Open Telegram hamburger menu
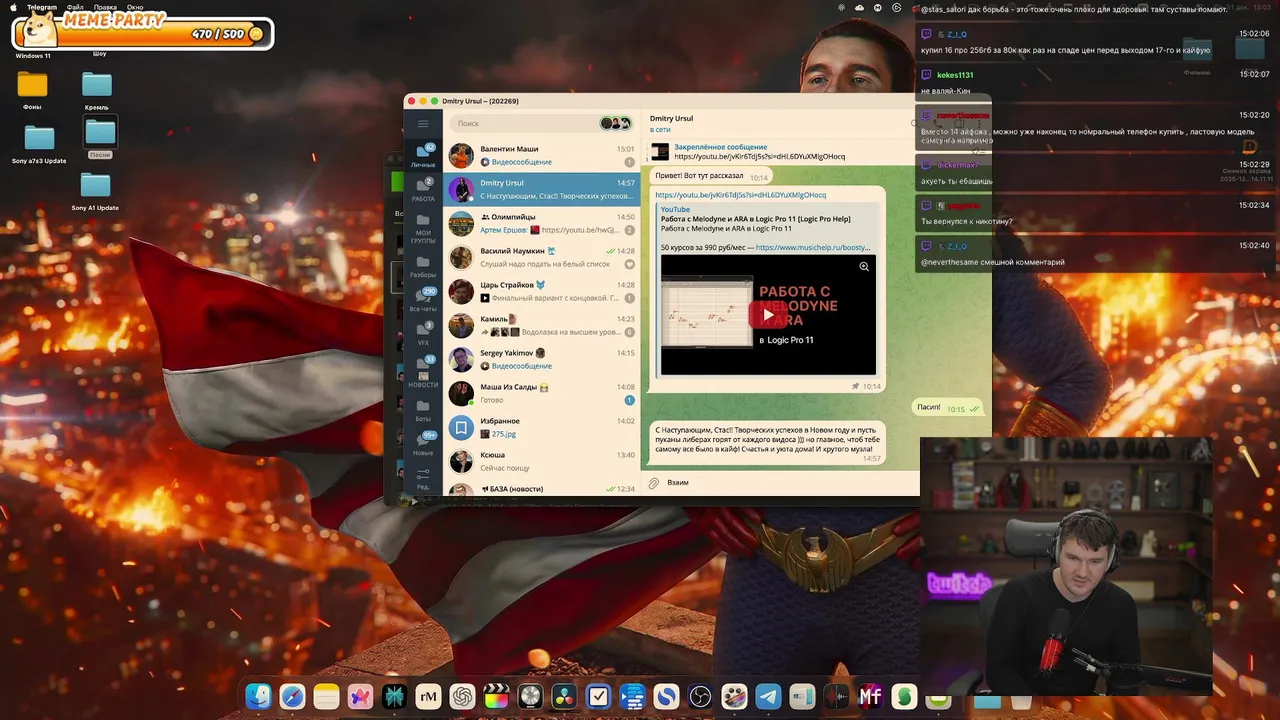The width and height of the screenshot is (1280, 720). [x=423, y=124]
